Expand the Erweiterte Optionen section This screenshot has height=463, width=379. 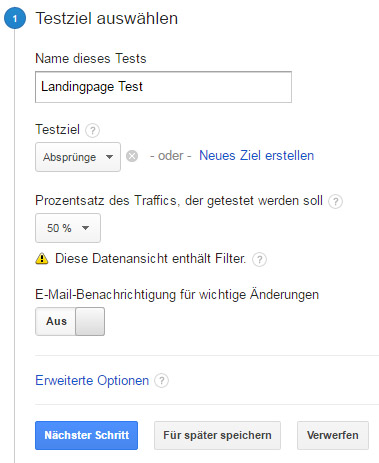click(92, 380)
